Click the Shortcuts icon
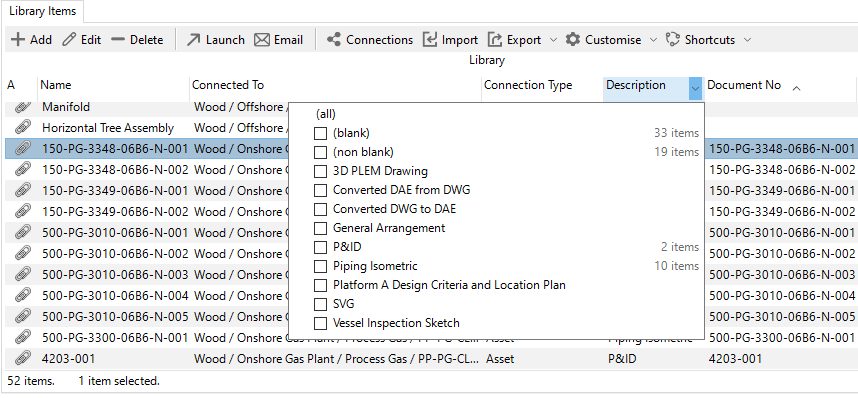858x398 pixels. click(673, 39)
